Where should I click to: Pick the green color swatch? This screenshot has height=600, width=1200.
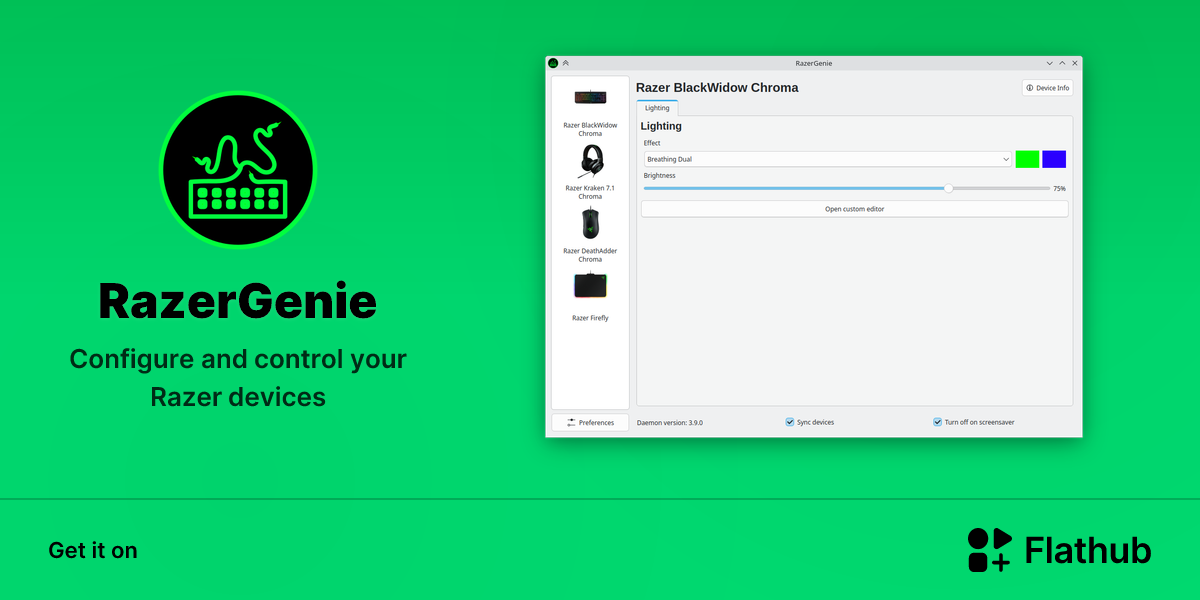point(1027,159)
